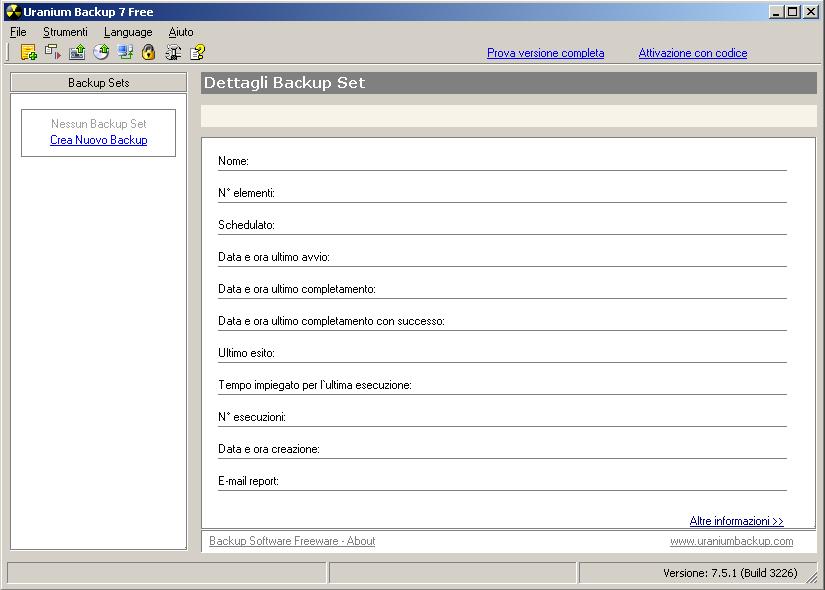Click the restore from disk toolbar icon

[77, 52]
